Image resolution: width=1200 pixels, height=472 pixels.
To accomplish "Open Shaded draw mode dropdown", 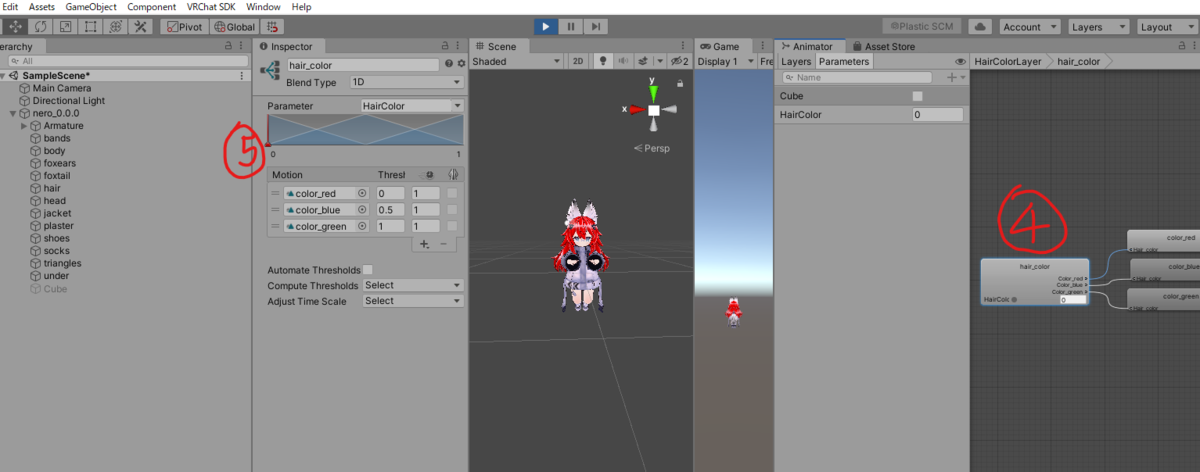I will (x=517, y=61).
